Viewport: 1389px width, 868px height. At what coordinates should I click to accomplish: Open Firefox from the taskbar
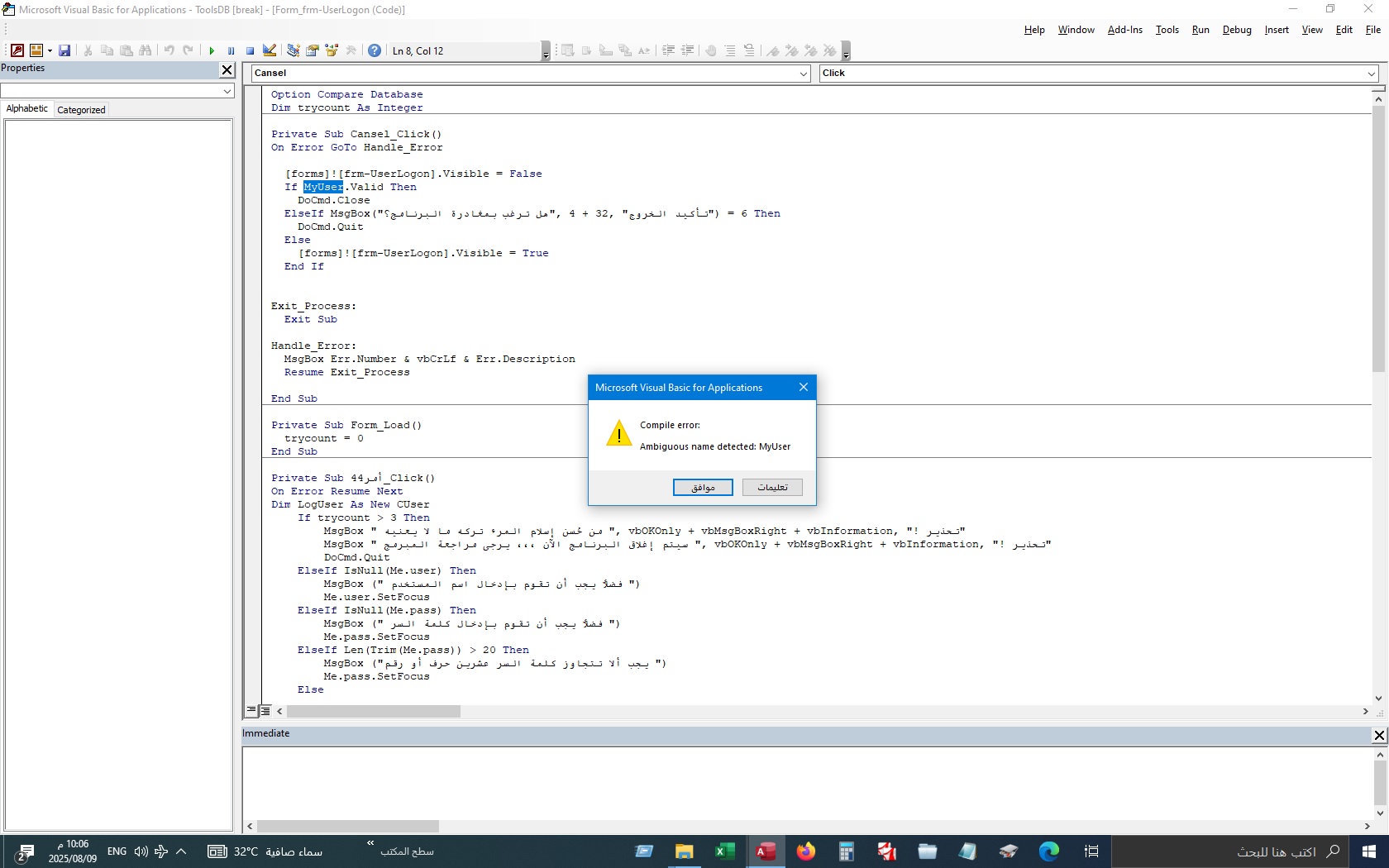point(805,851)
